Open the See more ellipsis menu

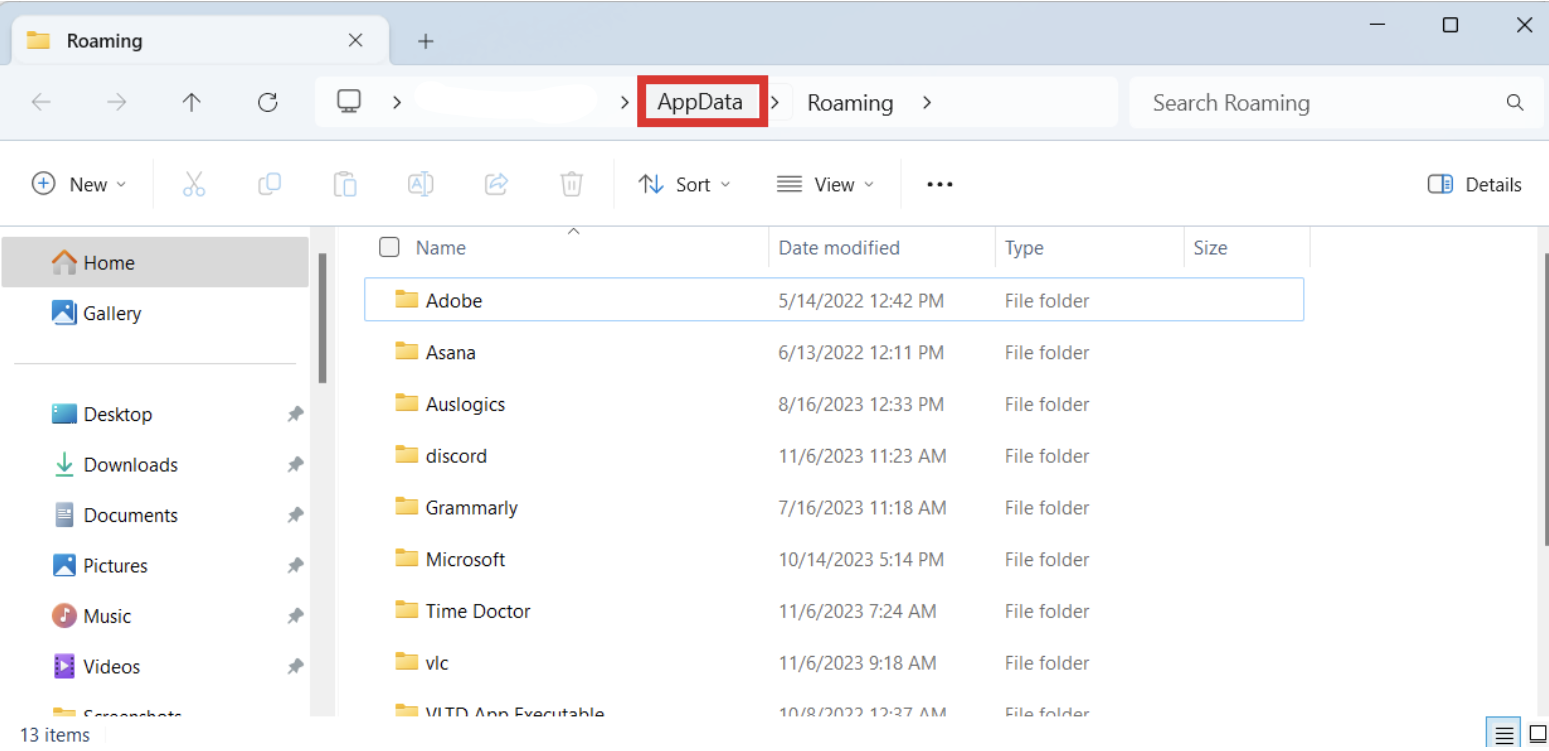coord(939,184)
